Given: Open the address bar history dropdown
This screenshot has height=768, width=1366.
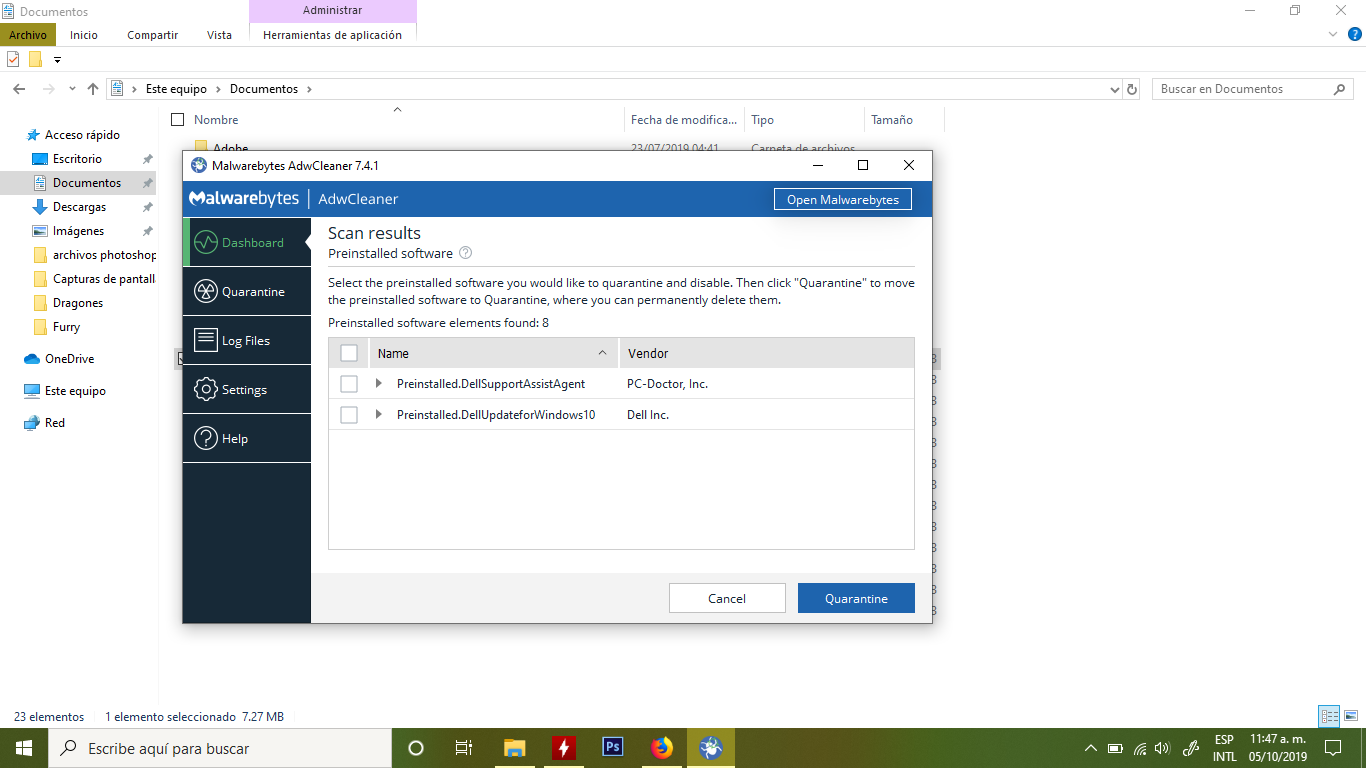Looking at the screenshot, I should click(x=1115, y=89).
